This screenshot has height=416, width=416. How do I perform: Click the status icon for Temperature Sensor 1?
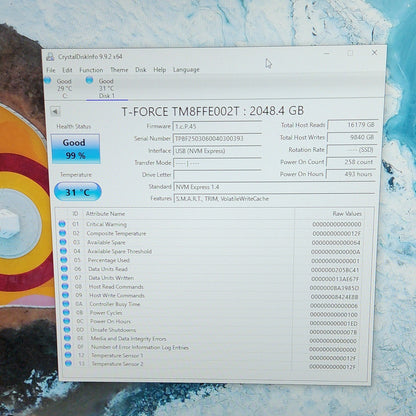68,355
